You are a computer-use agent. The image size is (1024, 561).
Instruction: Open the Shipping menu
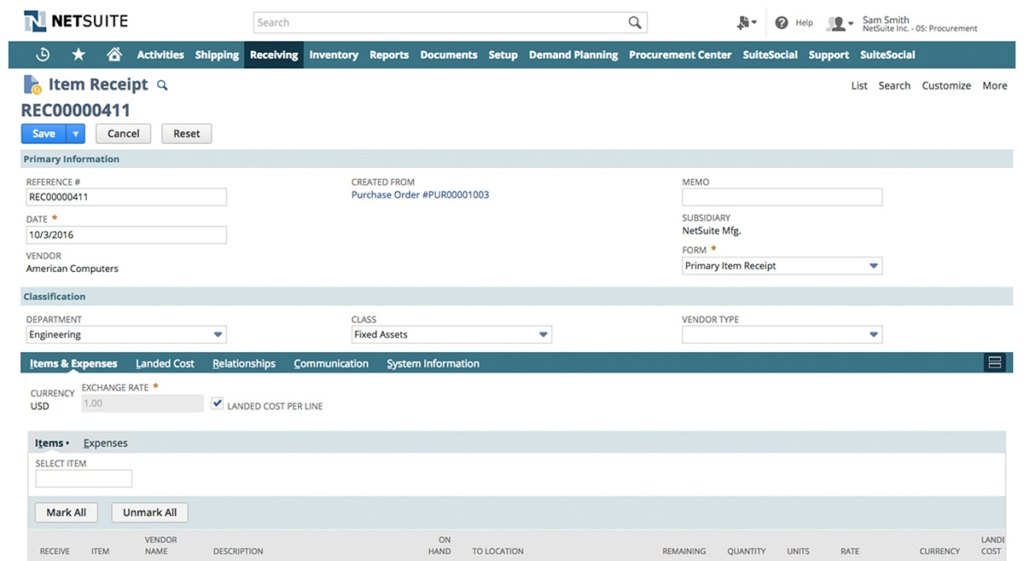coord(217,55)
